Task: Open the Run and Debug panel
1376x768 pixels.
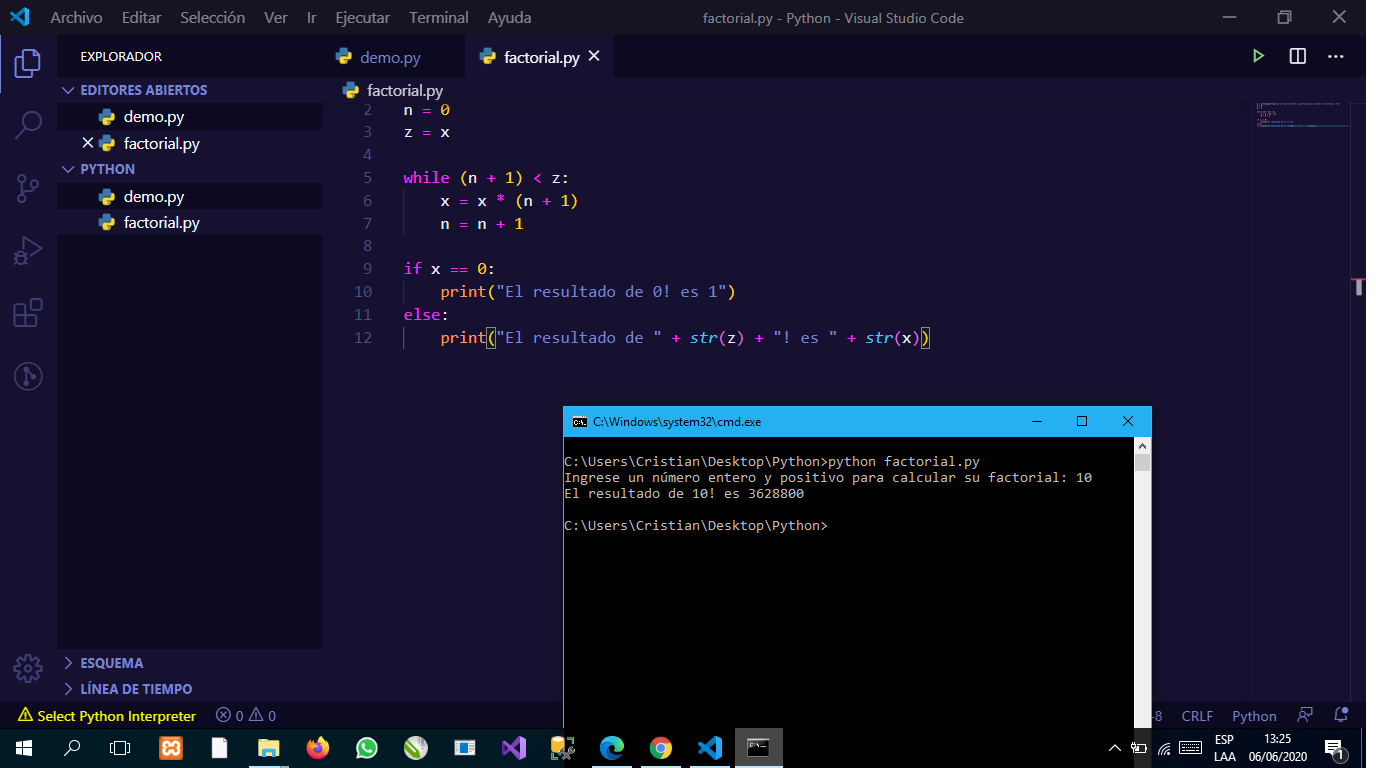Action: pos(27,250)
